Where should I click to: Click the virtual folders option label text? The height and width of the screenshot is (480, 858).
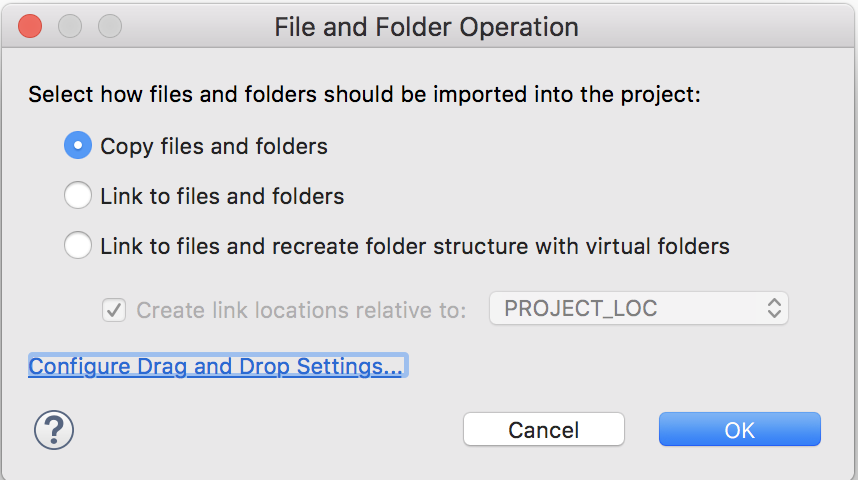pyautogui.click(x=415, y=245)
